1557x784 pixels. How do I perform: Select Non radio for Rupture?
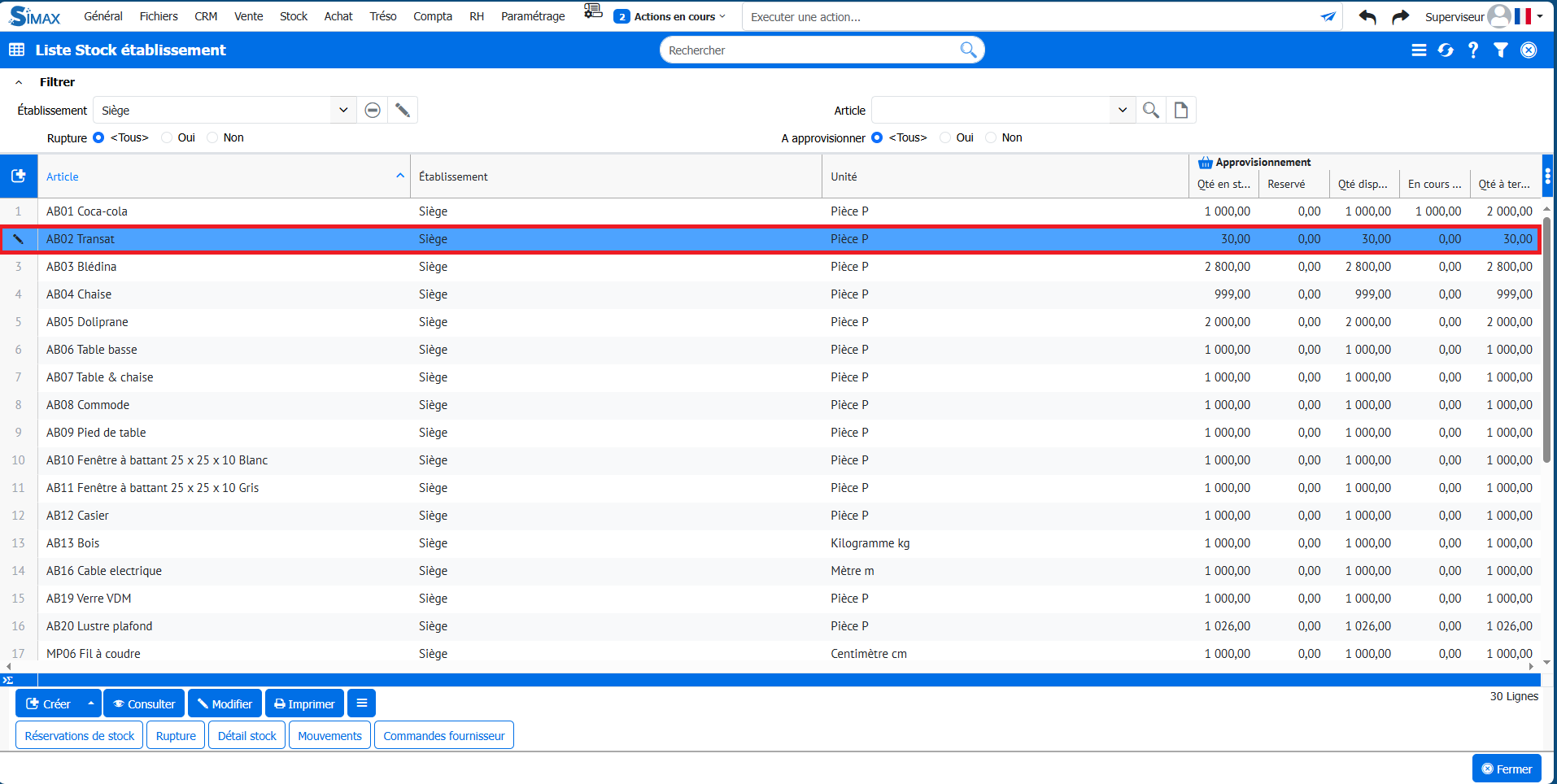pyautogui.click(x=213, y=138)
